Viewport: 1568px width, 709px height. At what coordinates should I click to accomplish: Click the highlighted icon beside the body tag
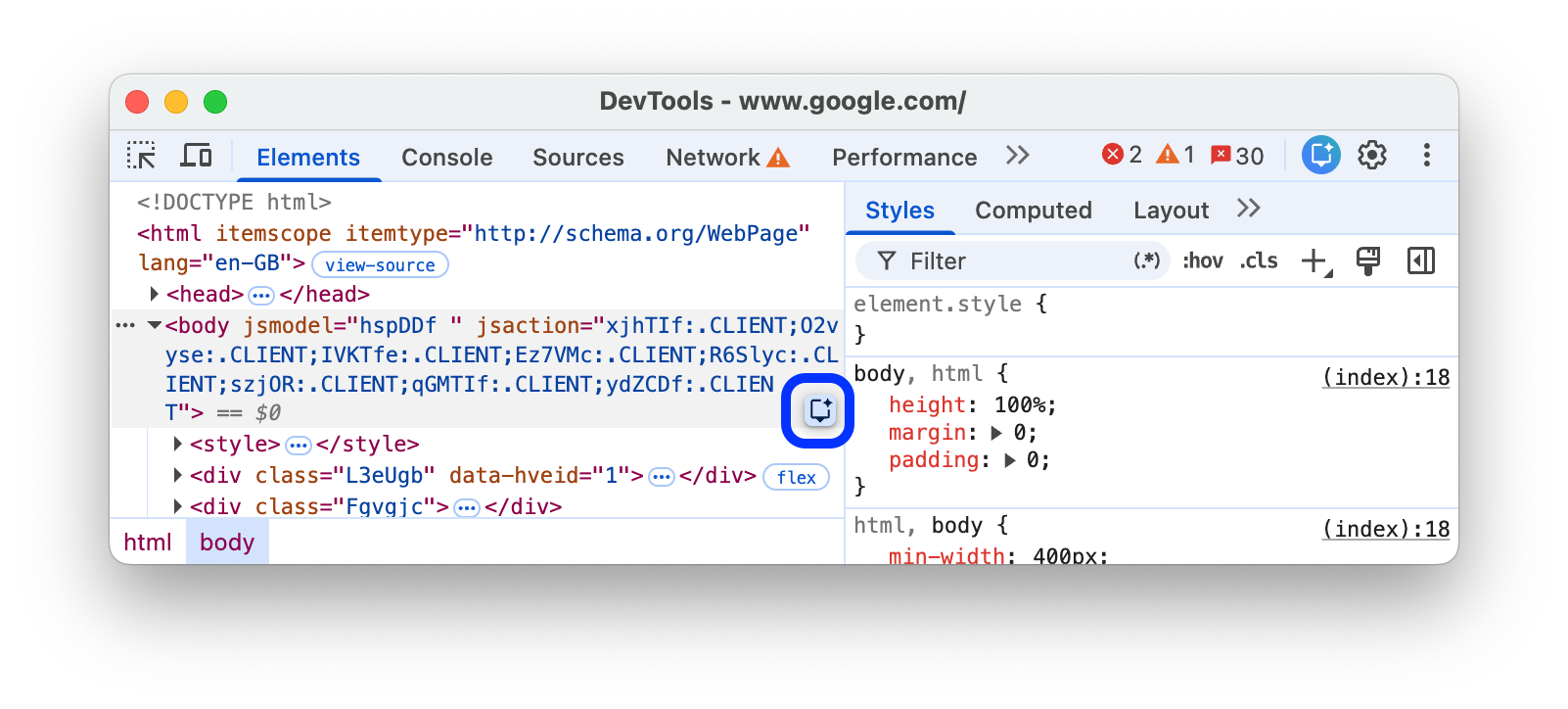click(x=818, y=411)
